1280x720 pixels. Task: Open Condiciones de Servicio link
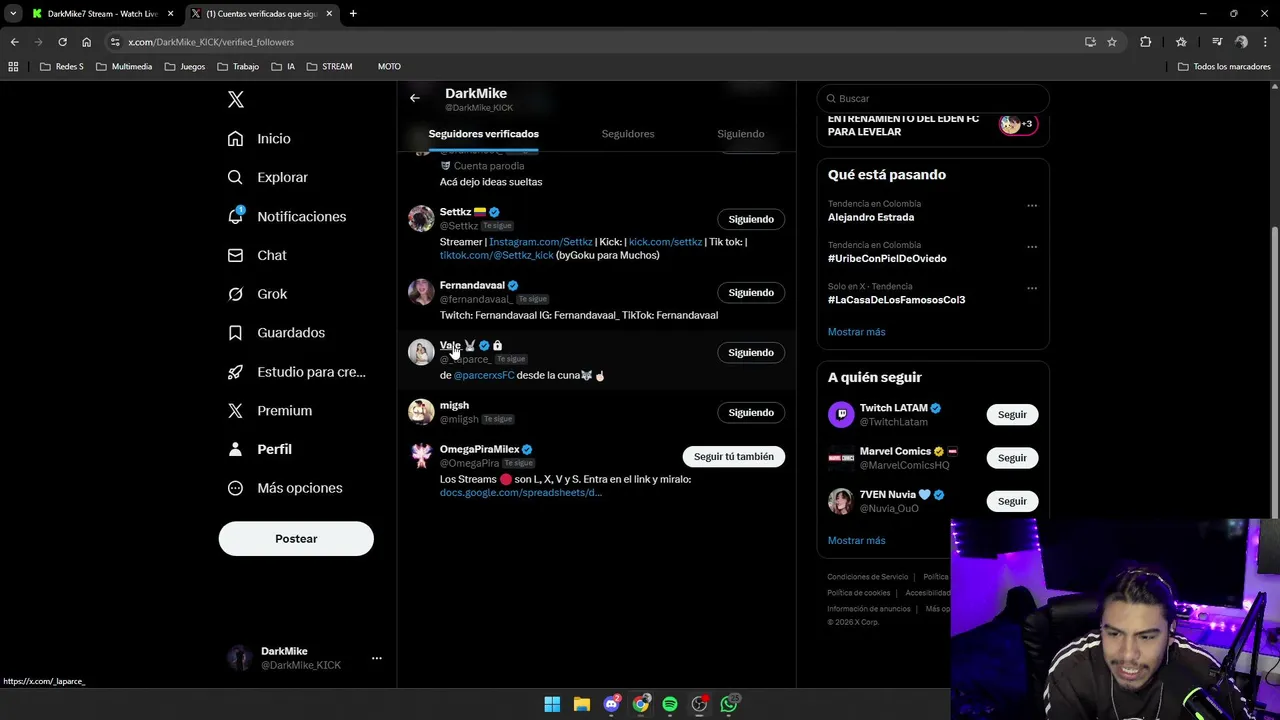pos(867,577)
